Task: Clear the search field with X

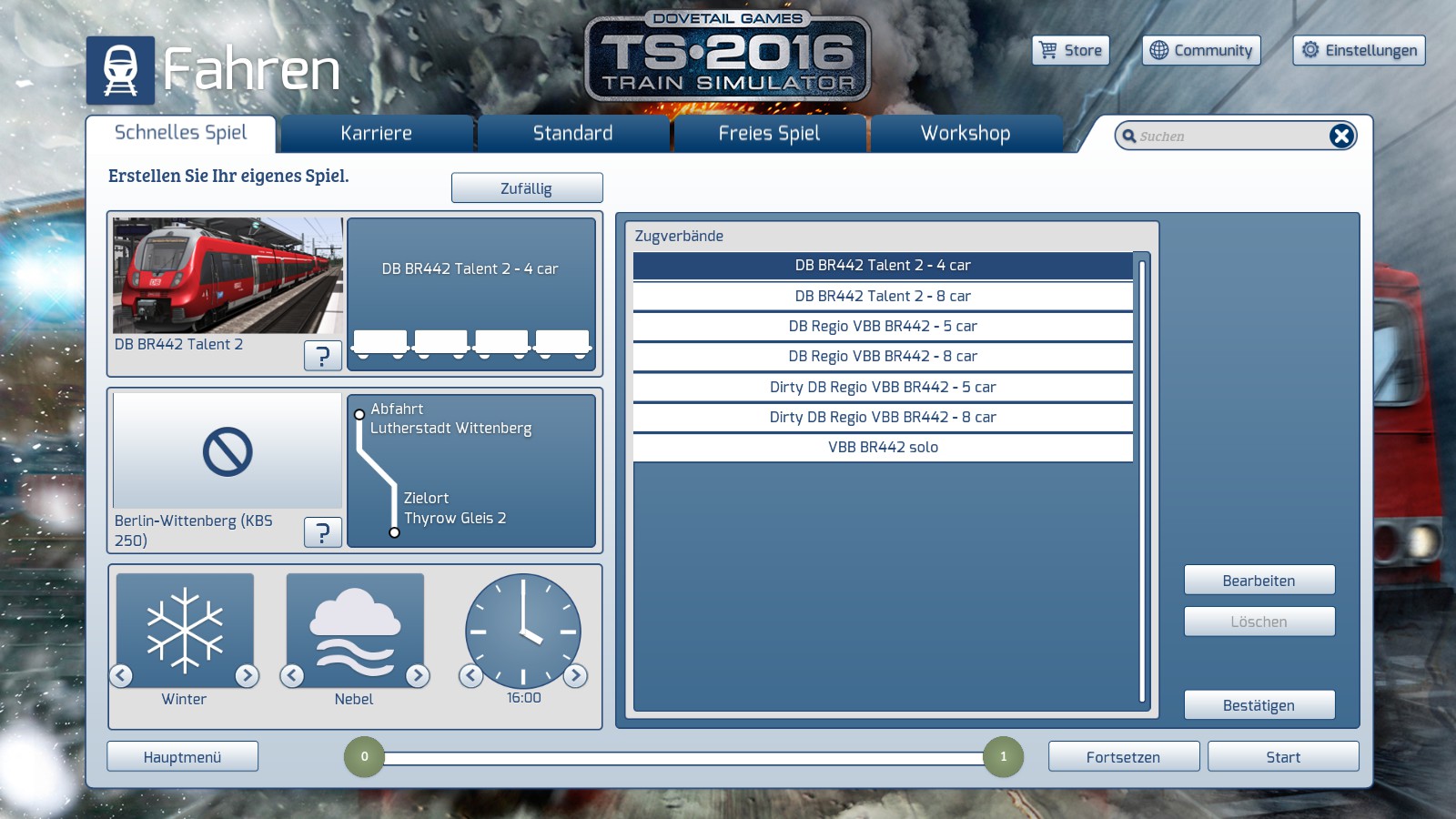Action: point(1341,136)
